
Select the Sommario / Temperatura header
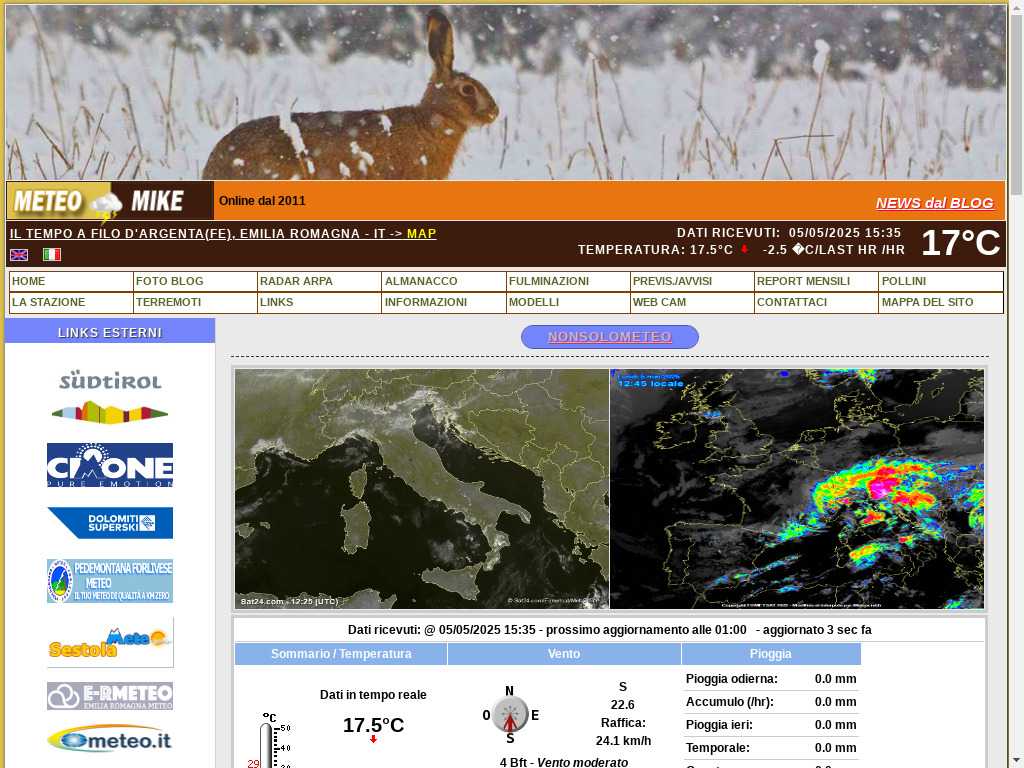pos(341,654)
